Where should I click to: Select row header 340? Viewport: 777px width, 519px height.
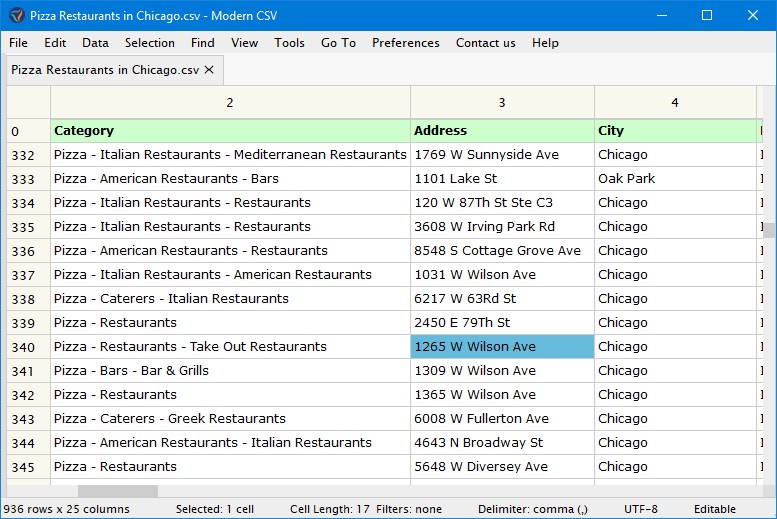click(28, 347)
